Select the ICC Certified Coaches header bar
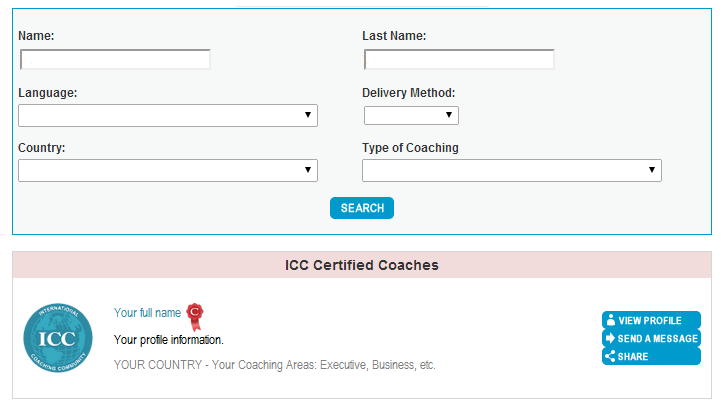 point(362,265)
